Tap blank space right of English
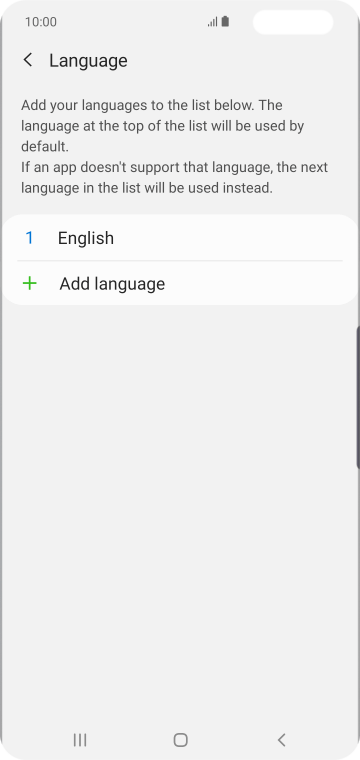This screenshot has height=760, width=360. coord(233,238)
